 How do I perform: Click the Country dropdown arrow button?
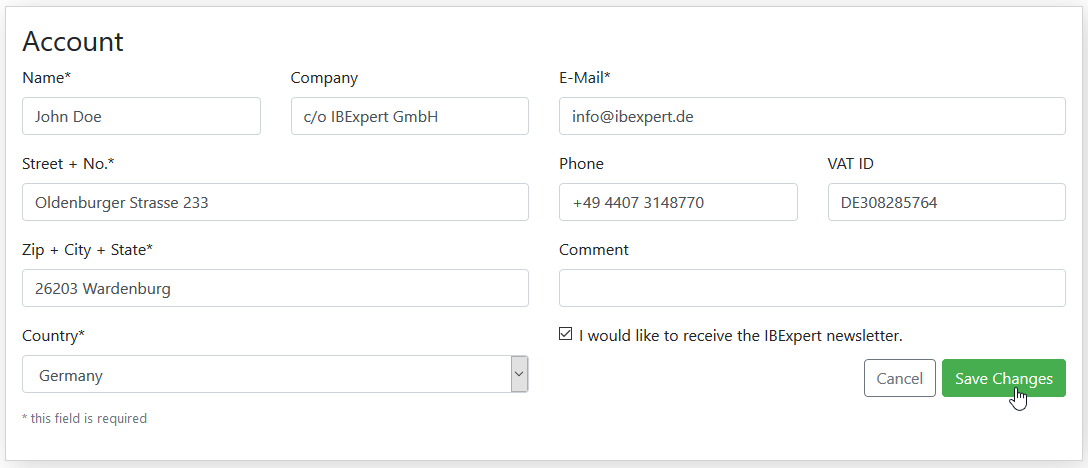[519, 374]
